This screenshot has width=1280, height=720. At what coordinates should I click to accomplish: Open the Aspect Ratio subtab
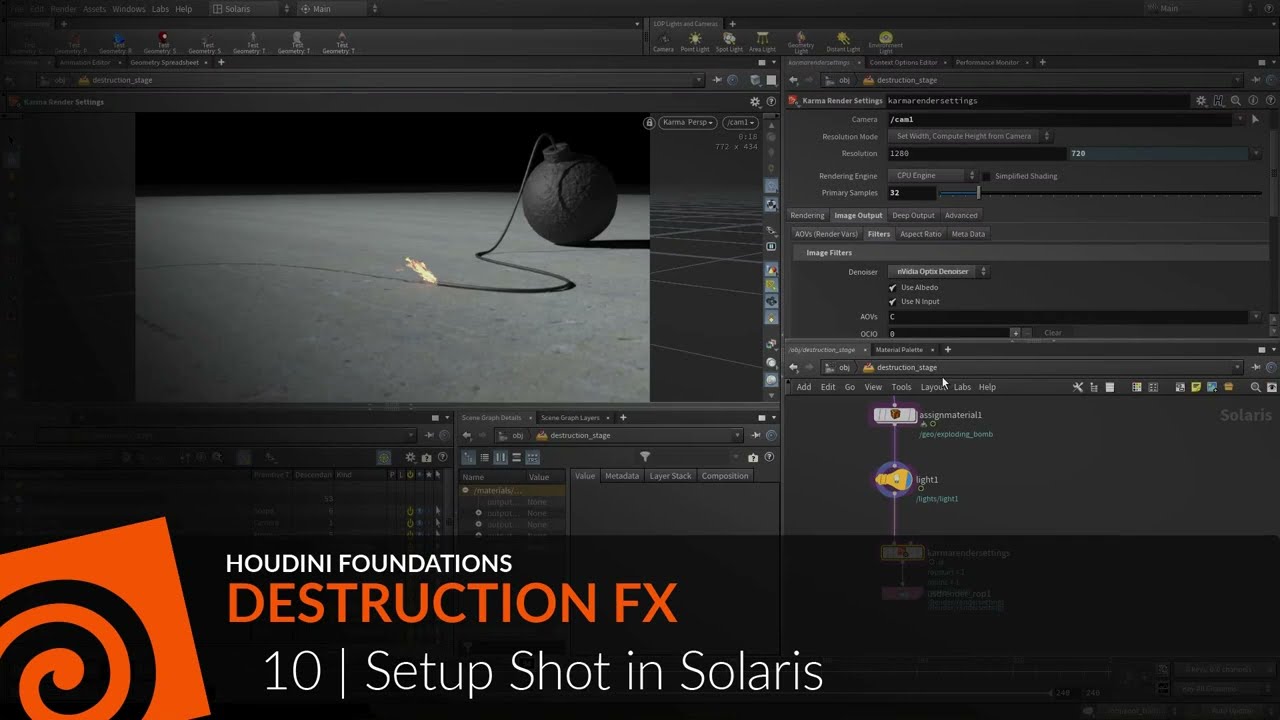pos(920,234)
